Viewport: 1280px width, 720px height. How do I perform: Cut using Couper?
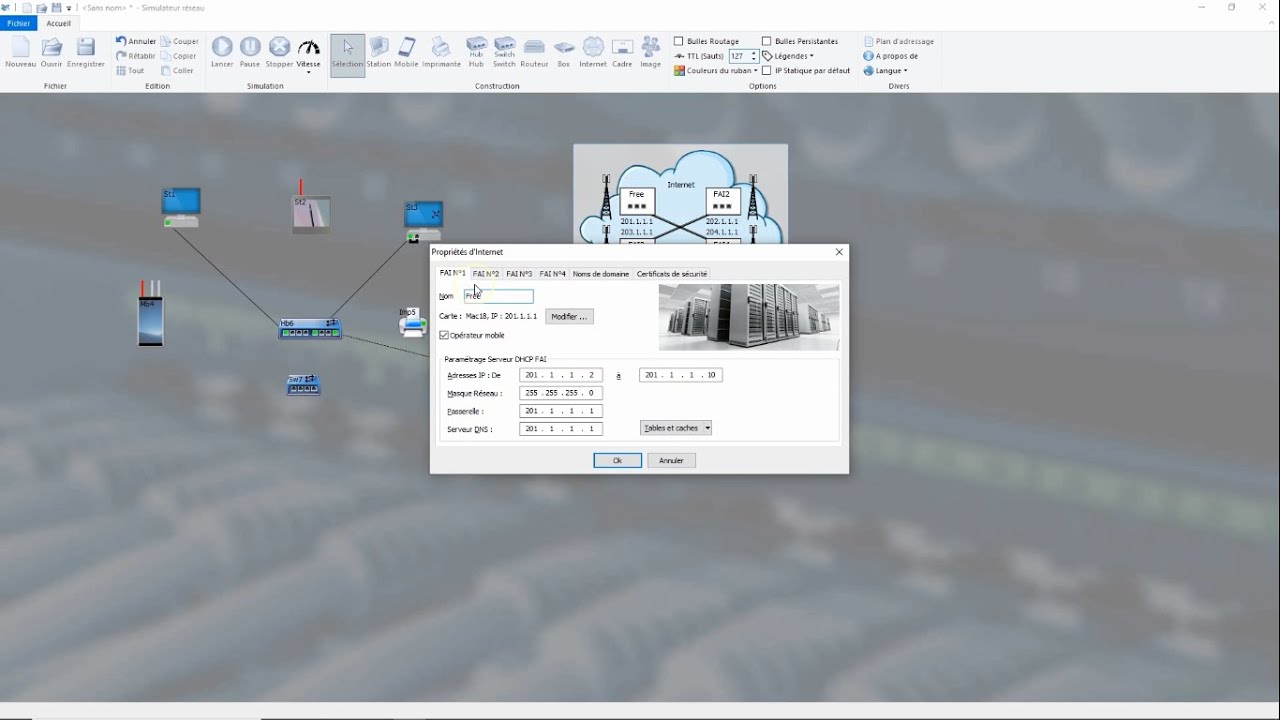(x=179, y=41)
